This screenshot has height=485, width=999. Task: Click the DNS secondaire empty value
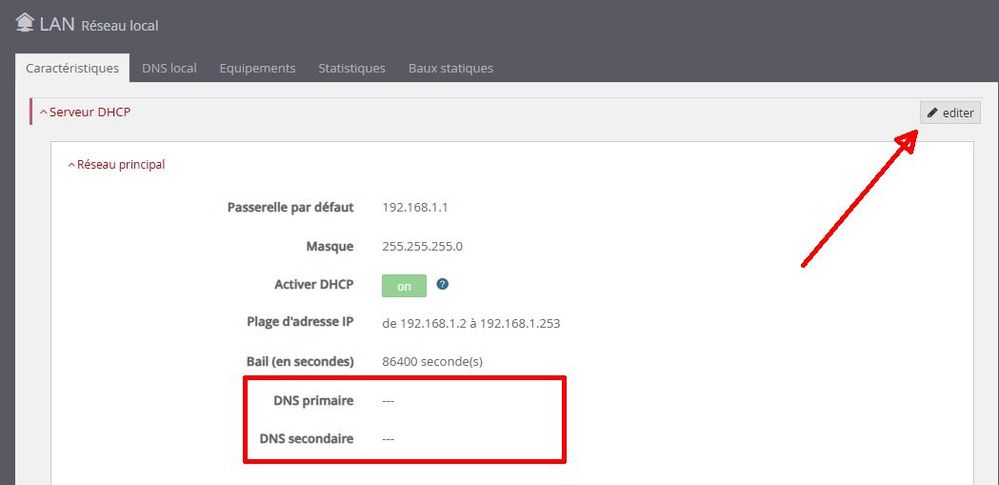[x=388, y=438]
